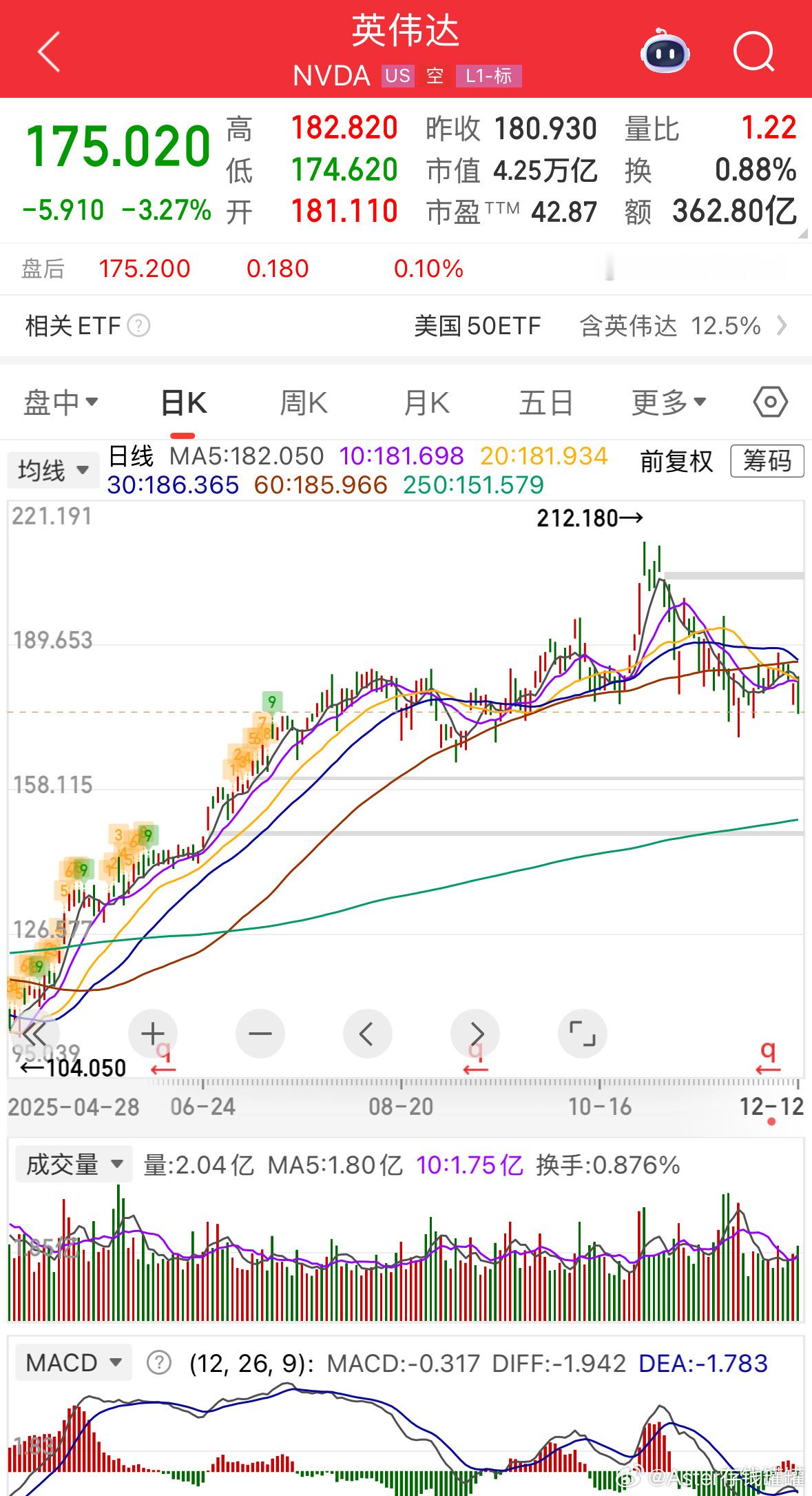The image size is (812, 1496).
Task: Tap the 换手:0.876% volume label
Action: (x=608, y=1165)
